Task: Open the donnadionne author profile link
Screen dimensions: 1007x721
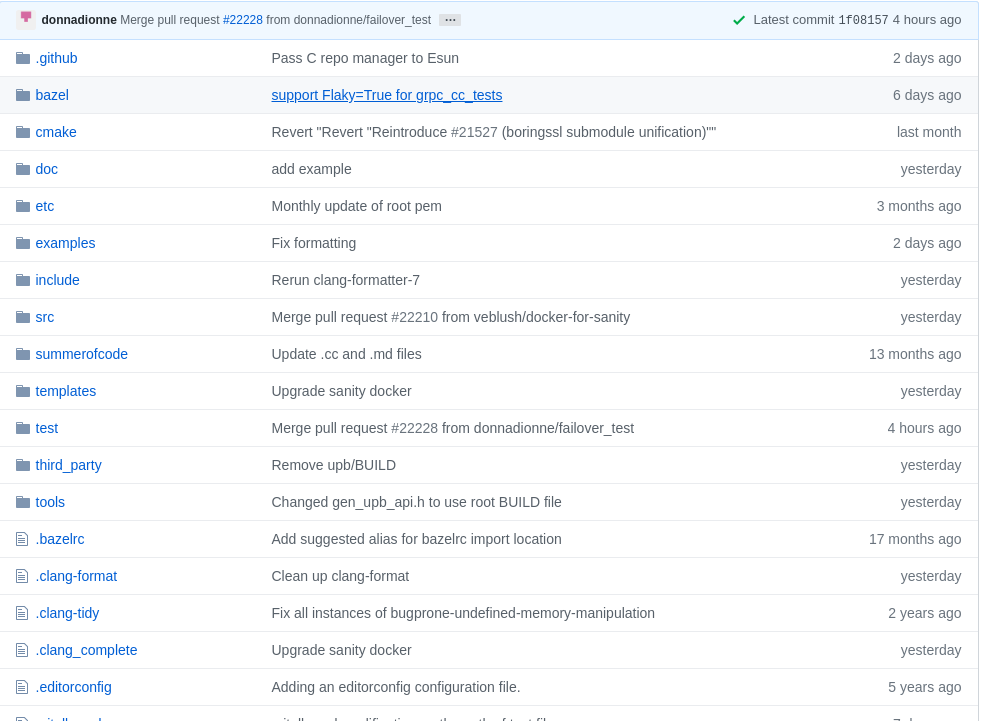Action: point(79,20)
